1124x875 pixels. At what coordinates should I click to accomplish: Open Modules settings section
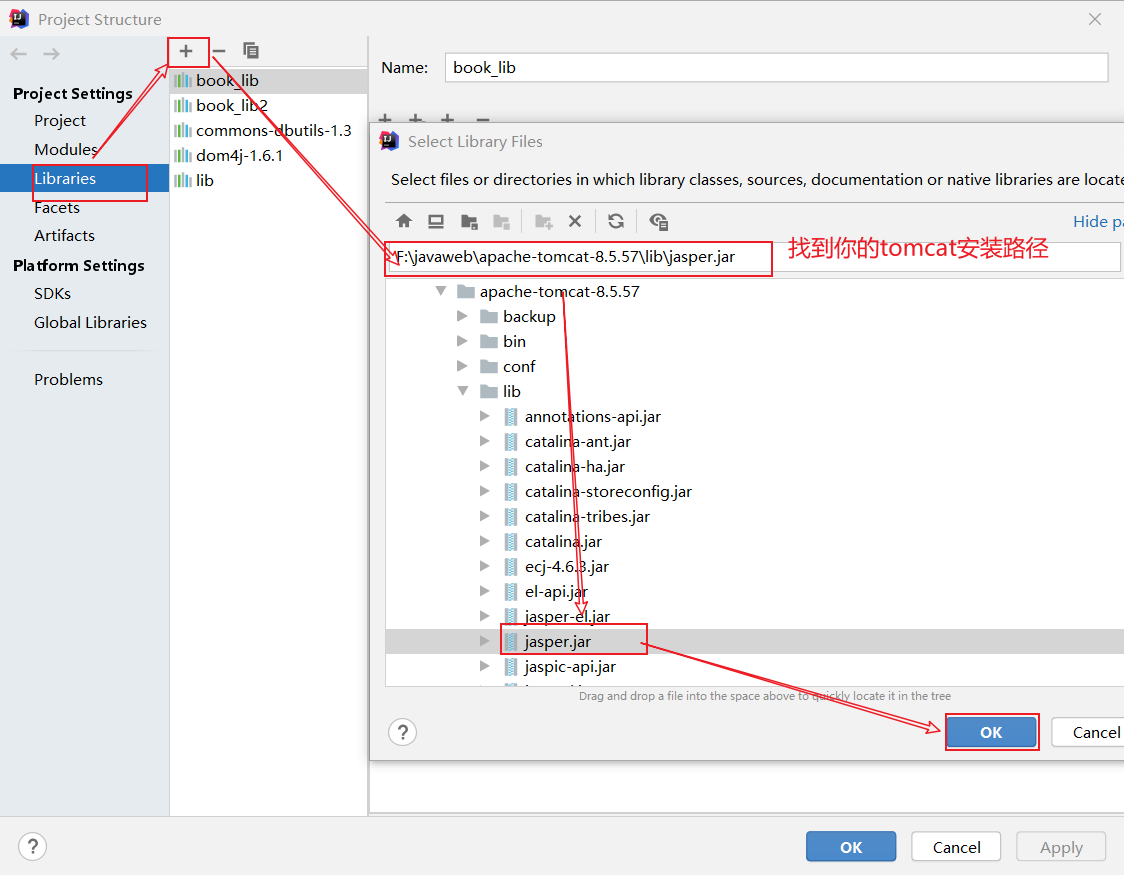[x=65, y=149]
